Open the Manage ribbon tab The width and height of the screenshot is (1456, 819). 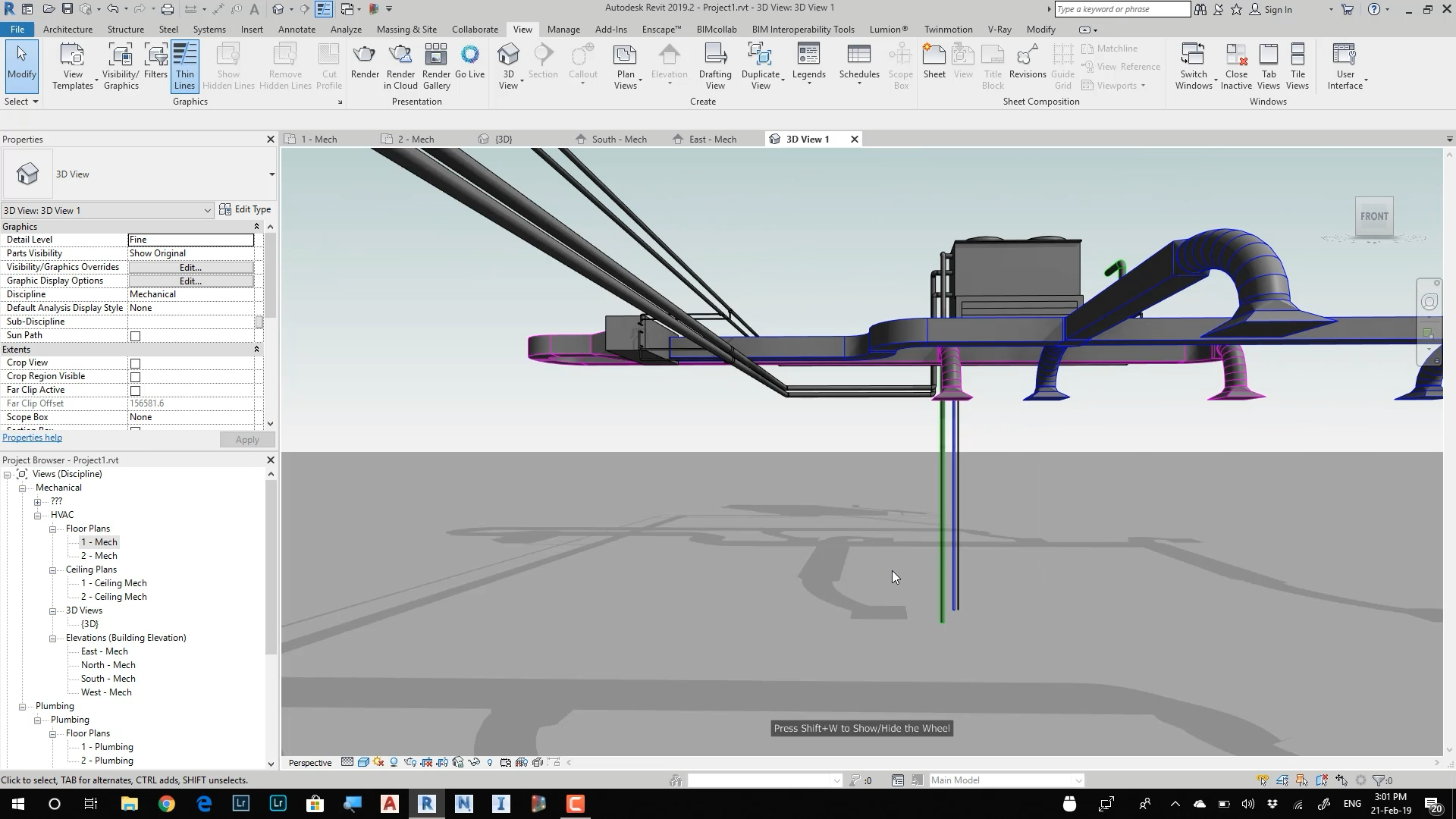(563, 30)
